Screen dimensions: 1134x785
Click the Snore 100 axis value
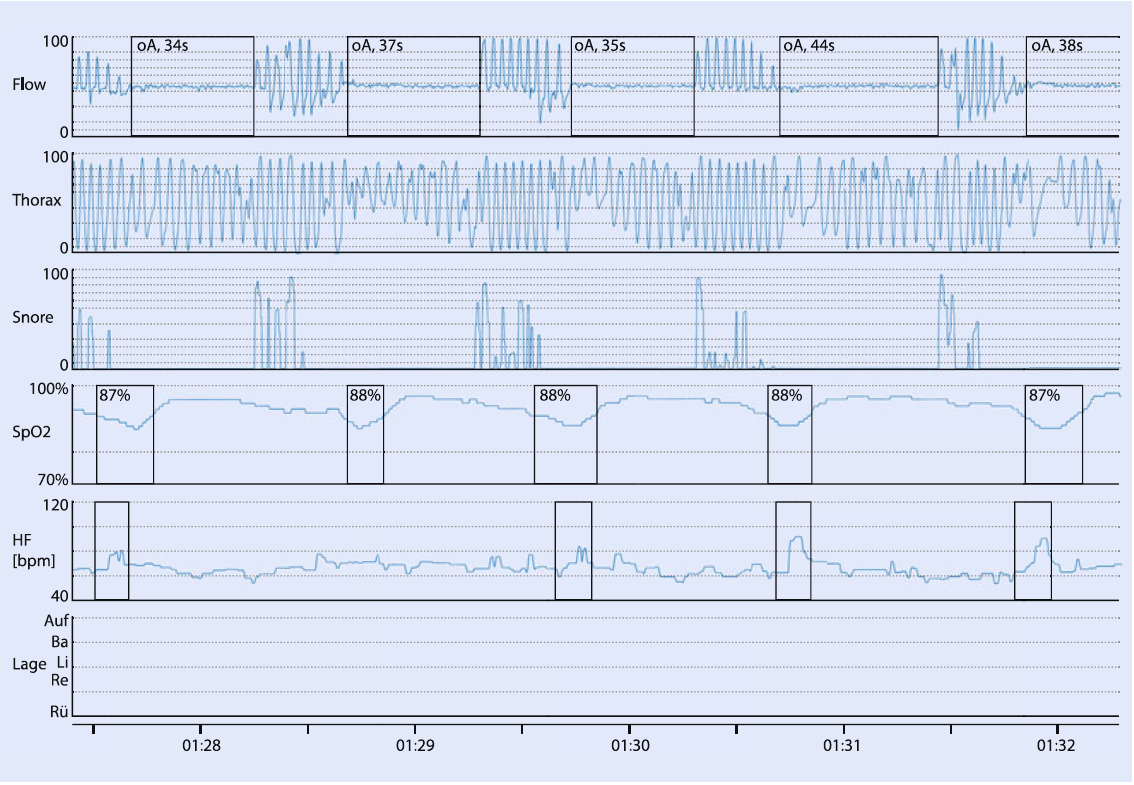(x=56, y=274)
